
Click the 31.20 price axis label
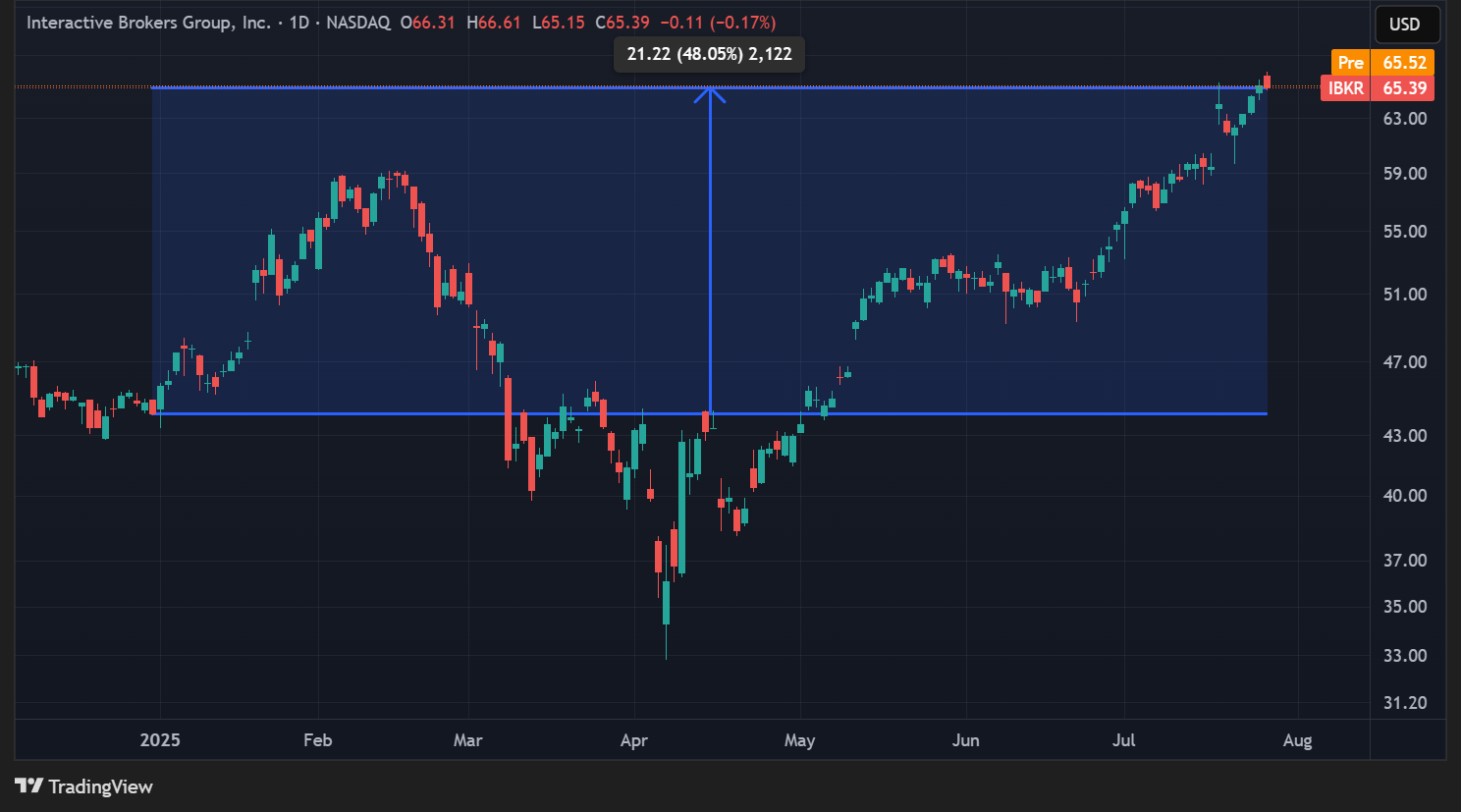coord(1404,703)
